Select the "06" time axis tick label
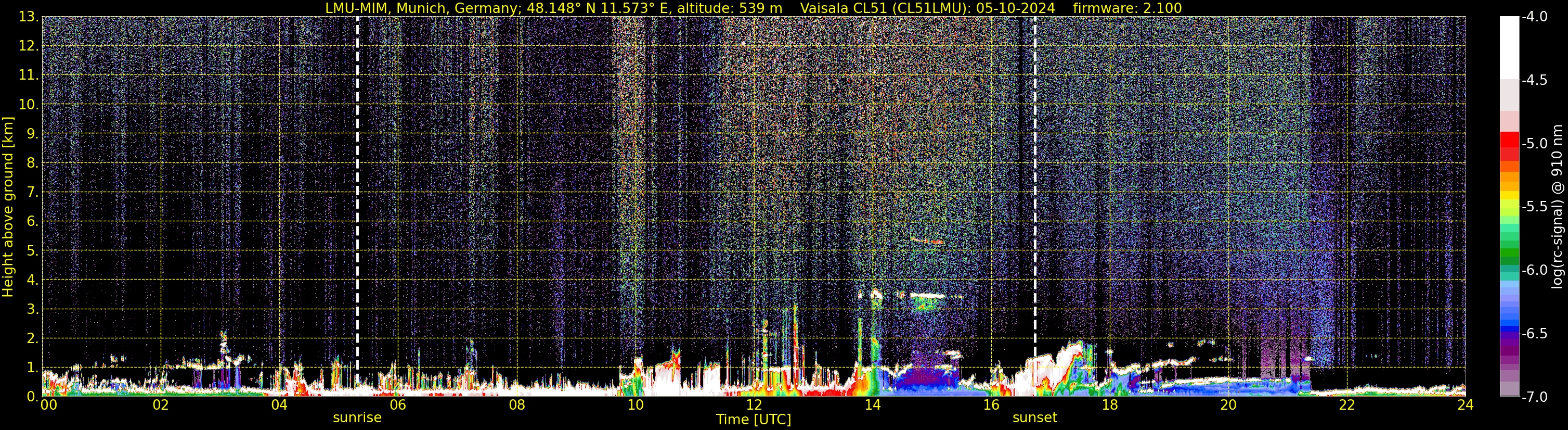Viewport: 1568px width, 430px height. coord(398,406)
